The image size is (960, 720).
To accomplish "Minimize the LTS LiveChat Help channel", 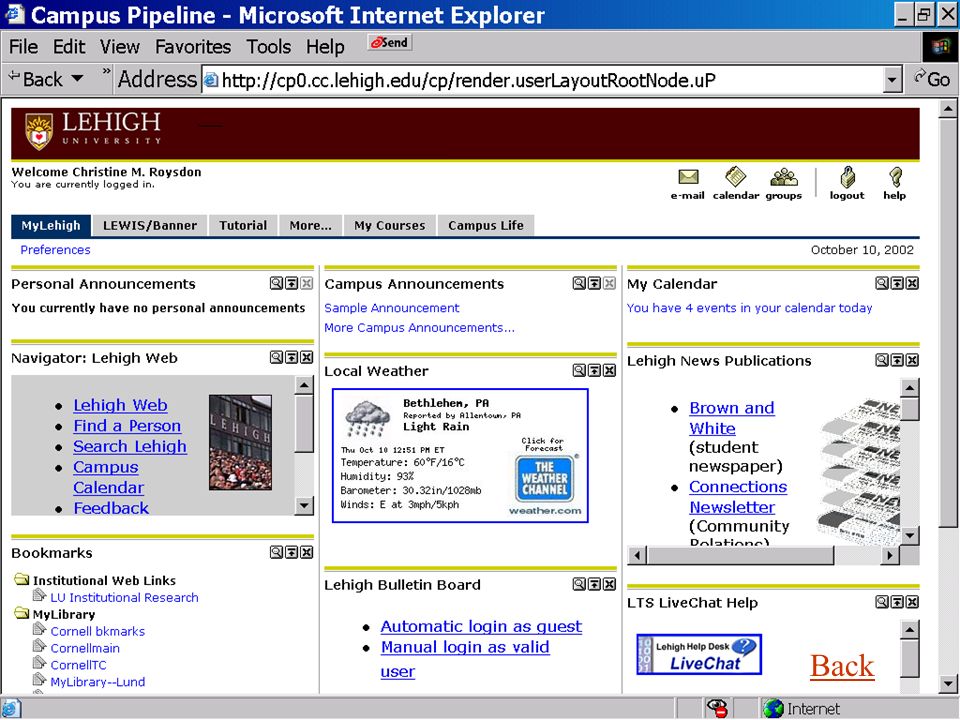I will (896, 602).
